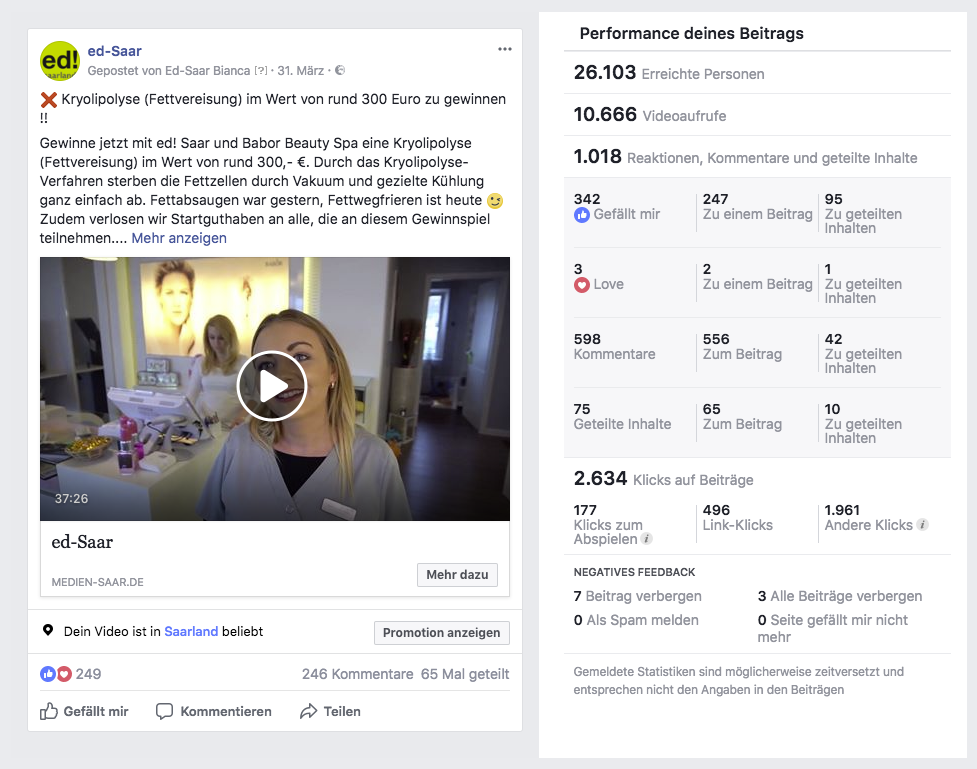
Task: Click the red Love heart icon in stats
Action: (x=581, y=285)
